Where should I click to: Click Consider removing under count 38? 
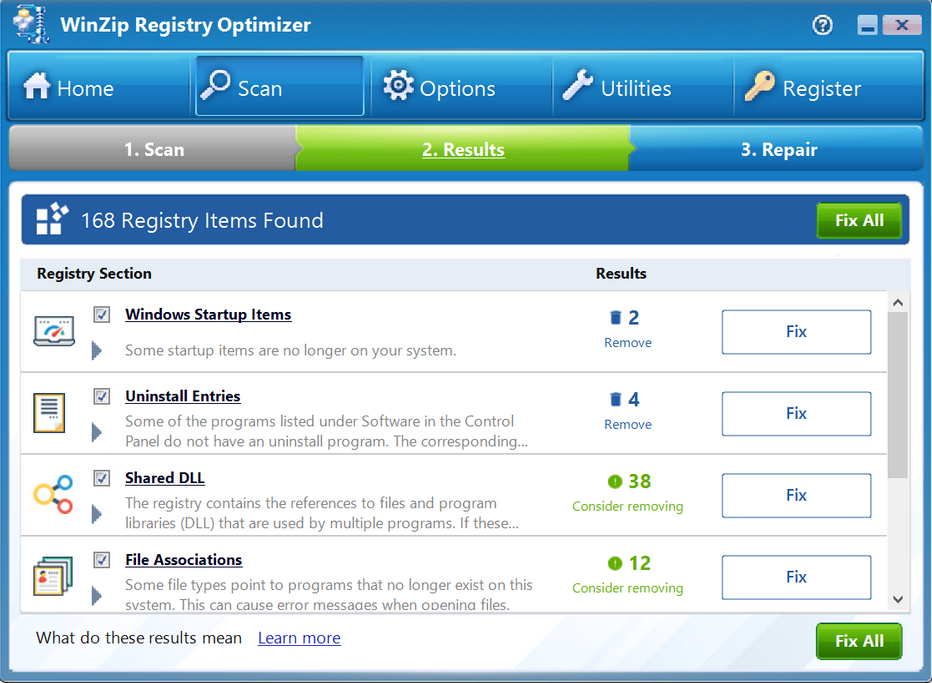pyautogui.click(x=627, y=506)
